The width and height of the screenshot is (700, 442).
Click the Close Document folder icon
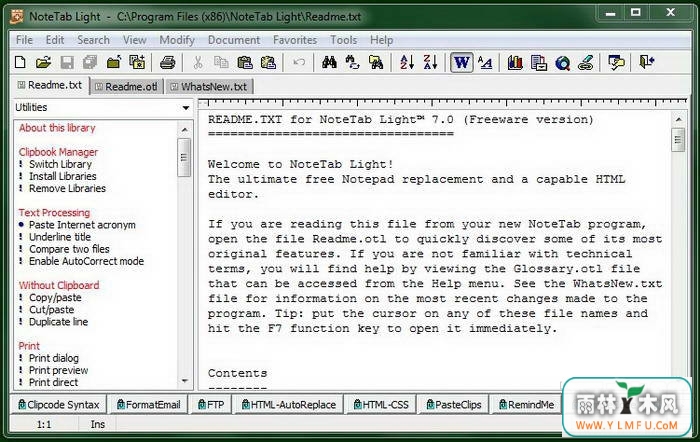(114, 62)
